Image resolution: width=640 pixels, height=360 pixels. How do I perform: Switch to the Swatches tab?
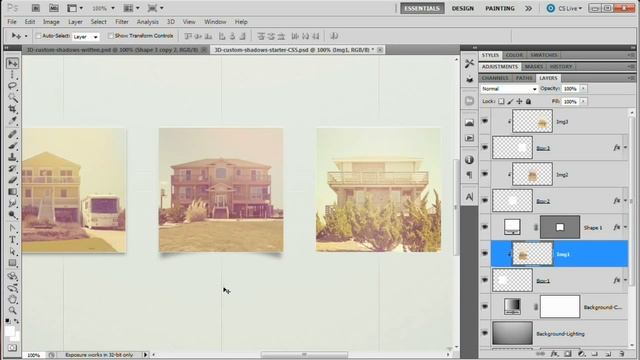pos(544,55)
